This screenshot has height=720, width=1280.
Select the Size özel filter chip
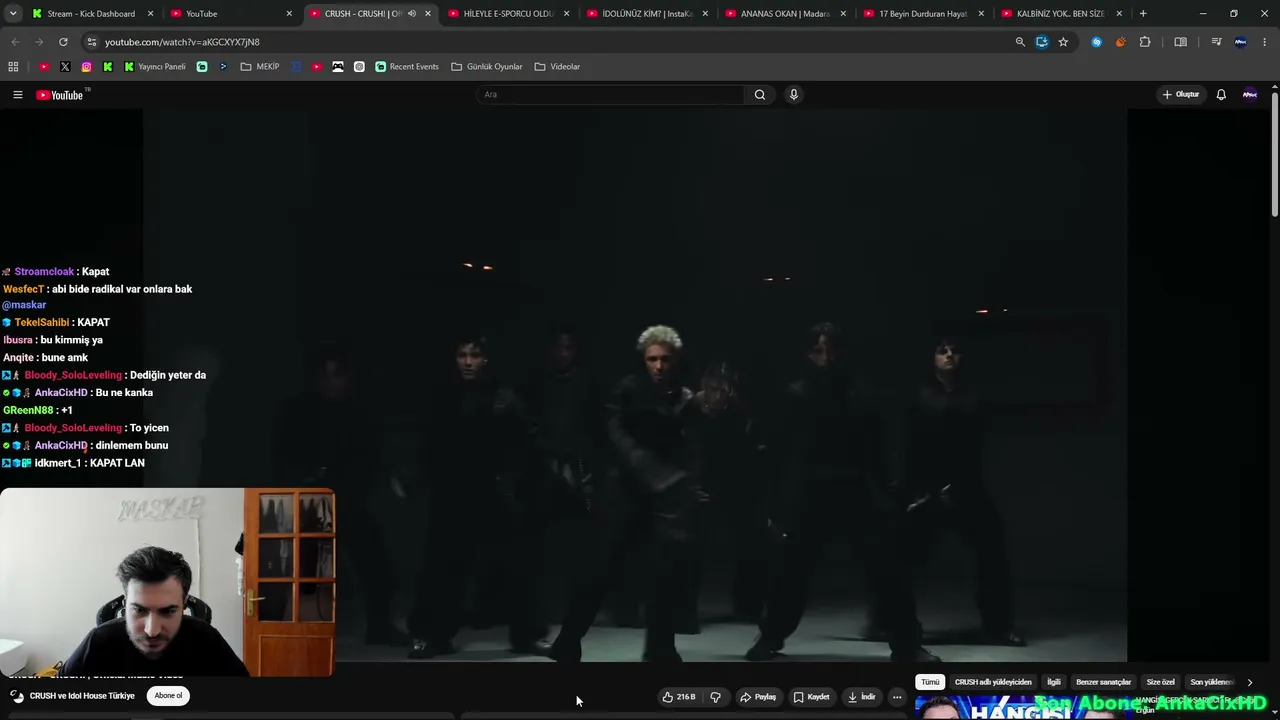pos(1160,682)
